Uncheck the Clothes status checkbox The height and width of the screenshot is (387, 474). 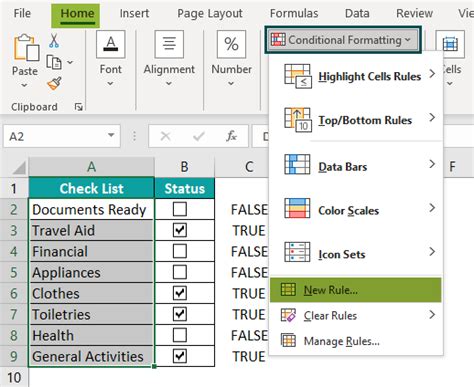(x=180, y=293)
